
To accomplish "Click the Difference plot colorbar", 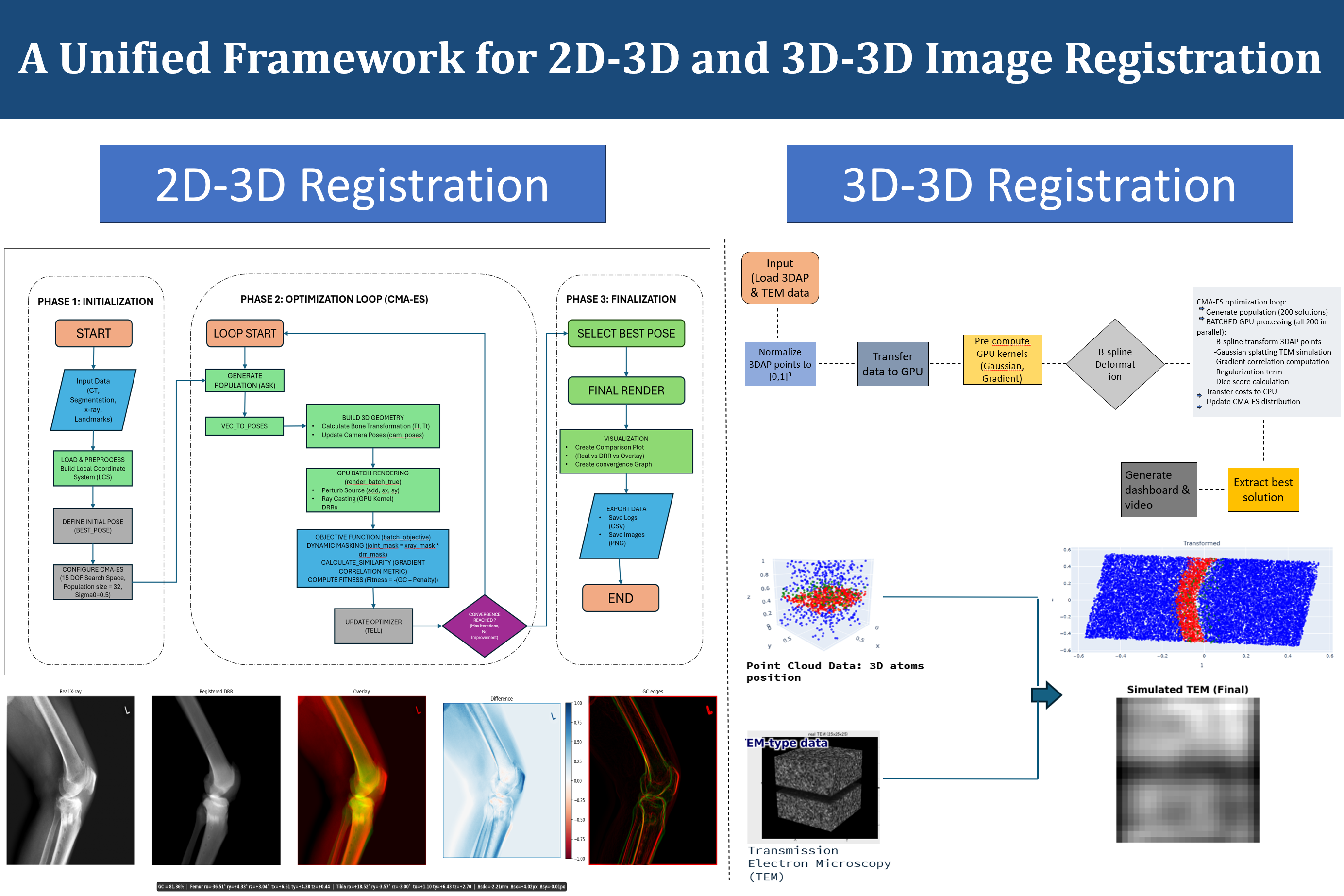I will tap(569, 780).
